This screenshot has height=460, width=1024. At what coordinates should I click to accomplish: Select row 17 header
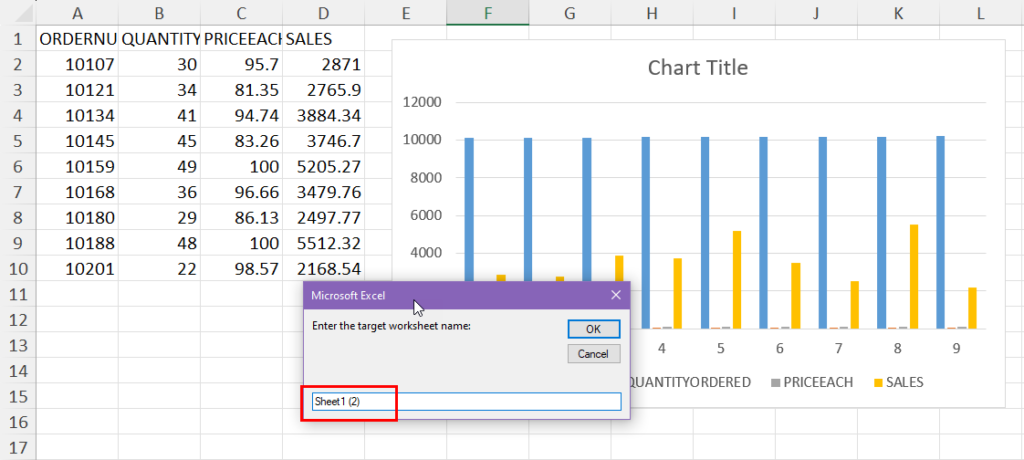pos(18,448)
